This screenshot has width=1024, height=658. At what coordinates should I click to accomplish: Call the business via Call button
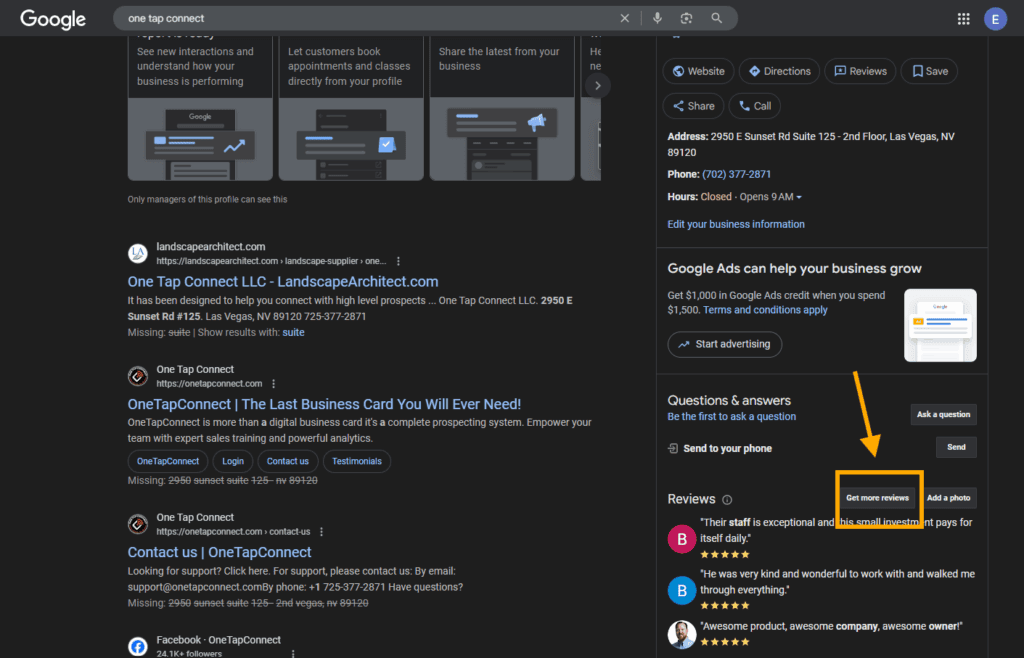[754, 106]
